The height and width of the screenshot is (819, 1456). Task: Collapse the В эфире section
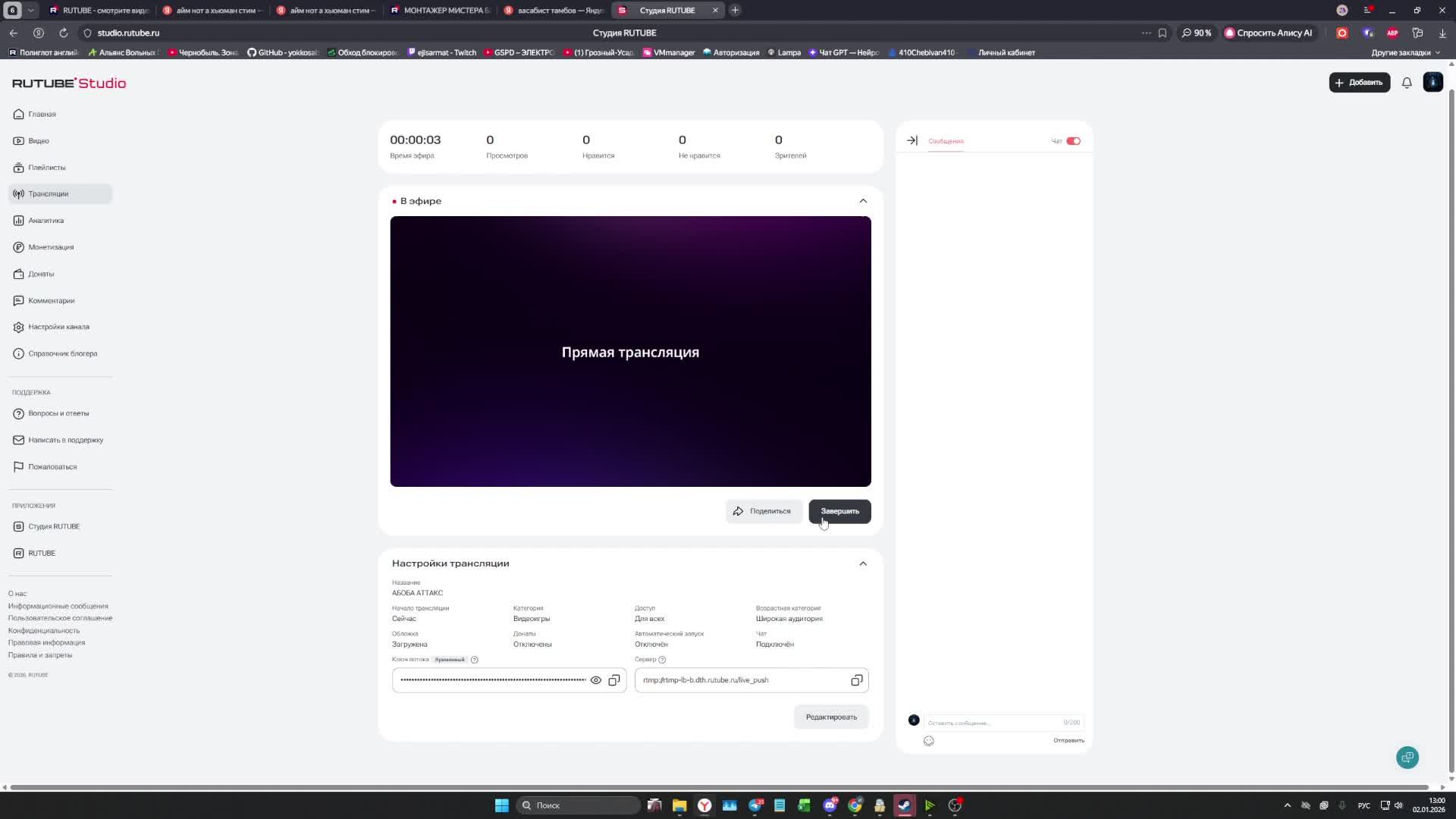tap(863, 201)
